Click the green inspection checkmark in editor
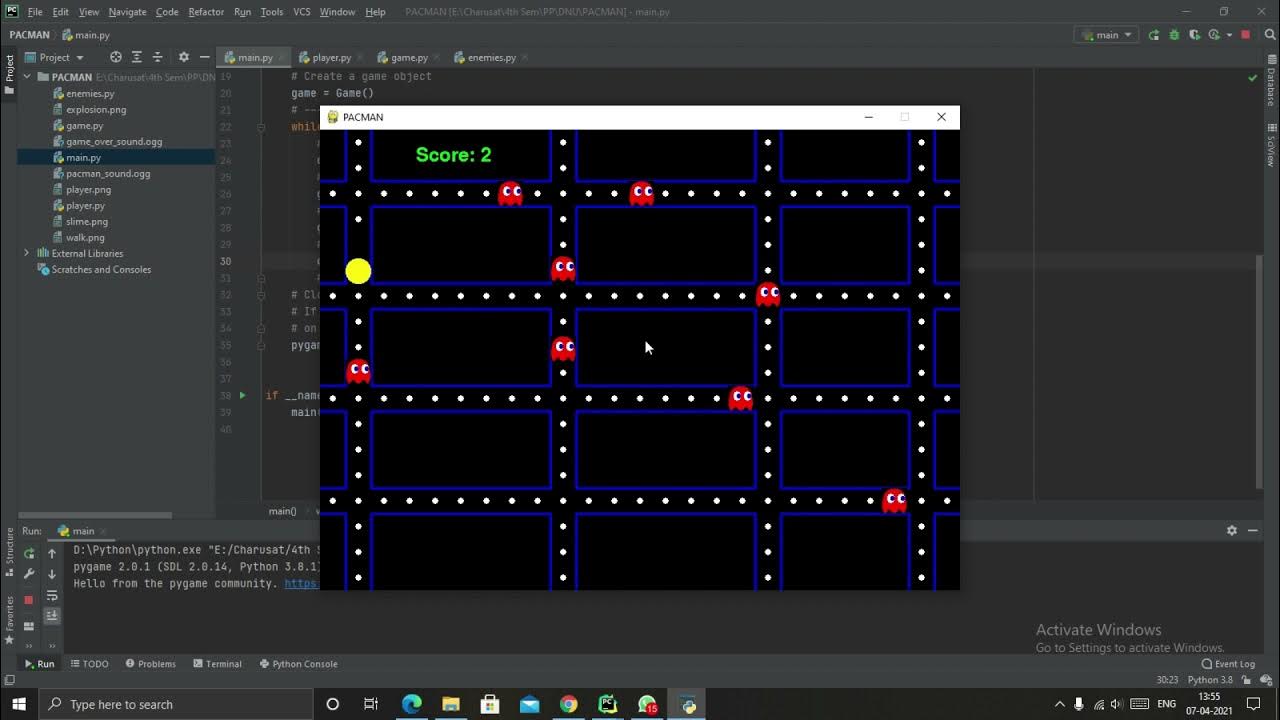1280x720 pixels. click(1253, 77)
